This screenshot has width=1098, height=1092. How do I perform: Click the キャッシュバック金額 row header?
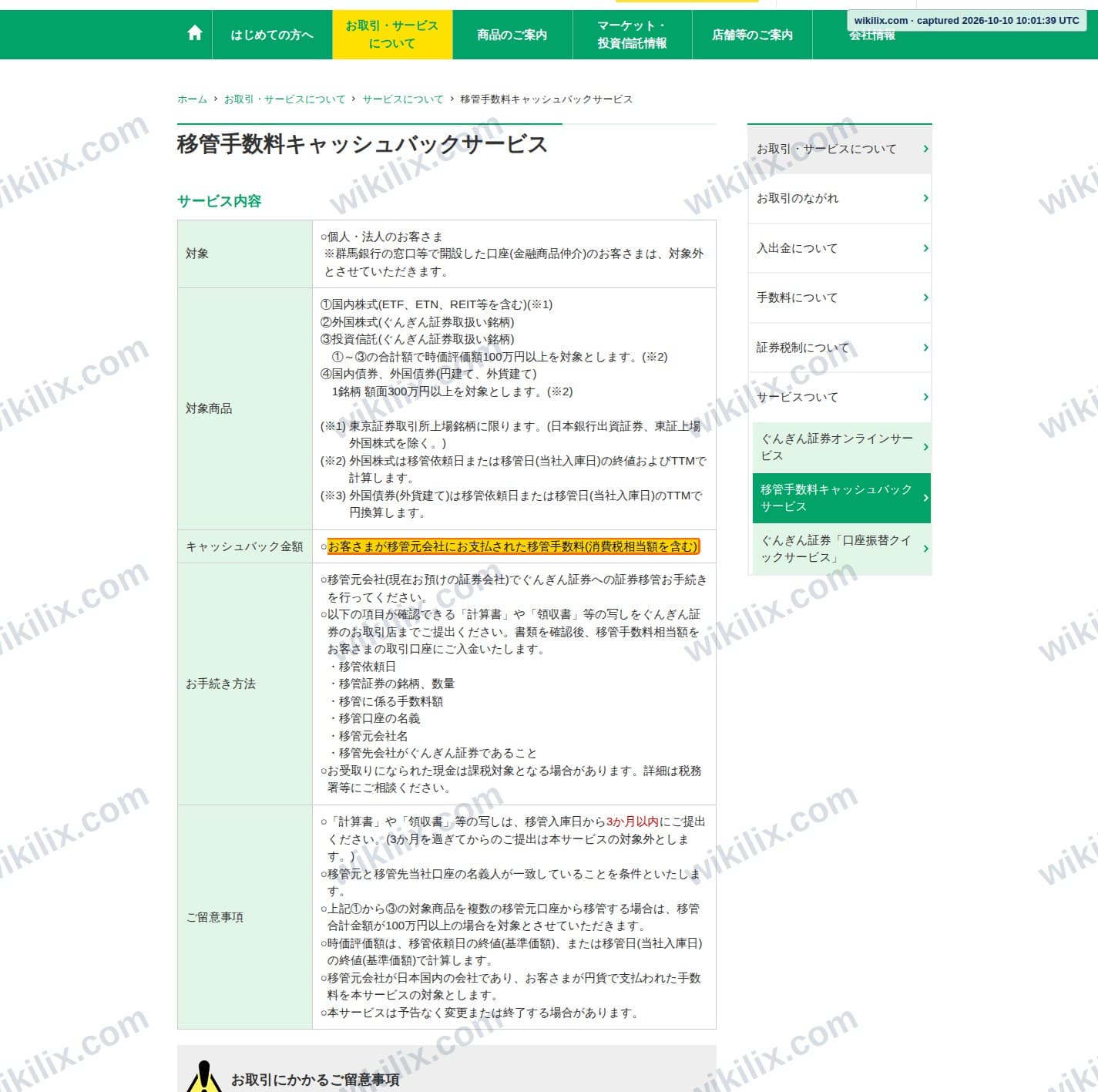point(245,546)
